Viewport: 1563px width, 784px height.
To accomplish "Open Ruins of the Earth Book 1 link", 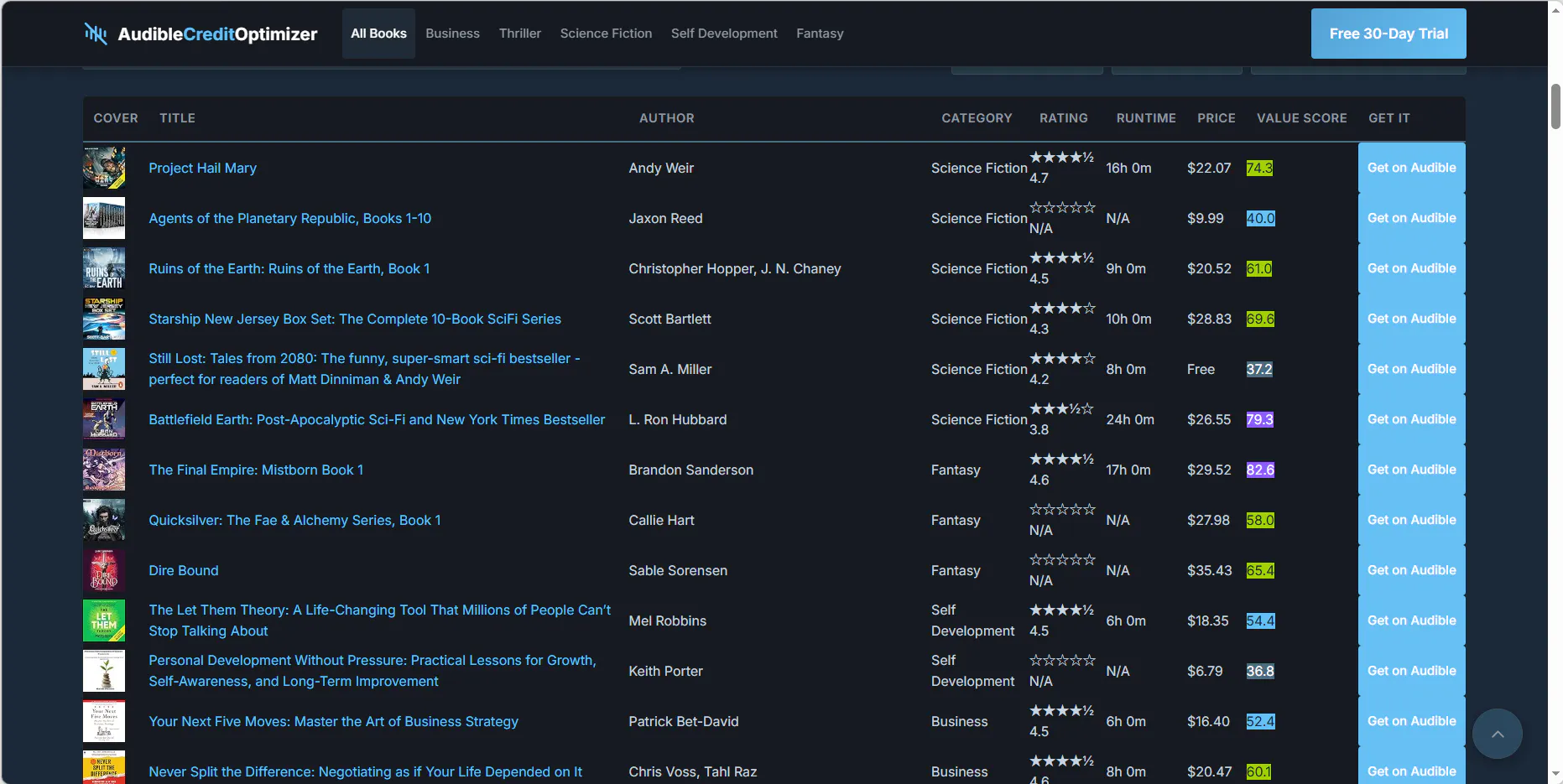I will [289, 268].
